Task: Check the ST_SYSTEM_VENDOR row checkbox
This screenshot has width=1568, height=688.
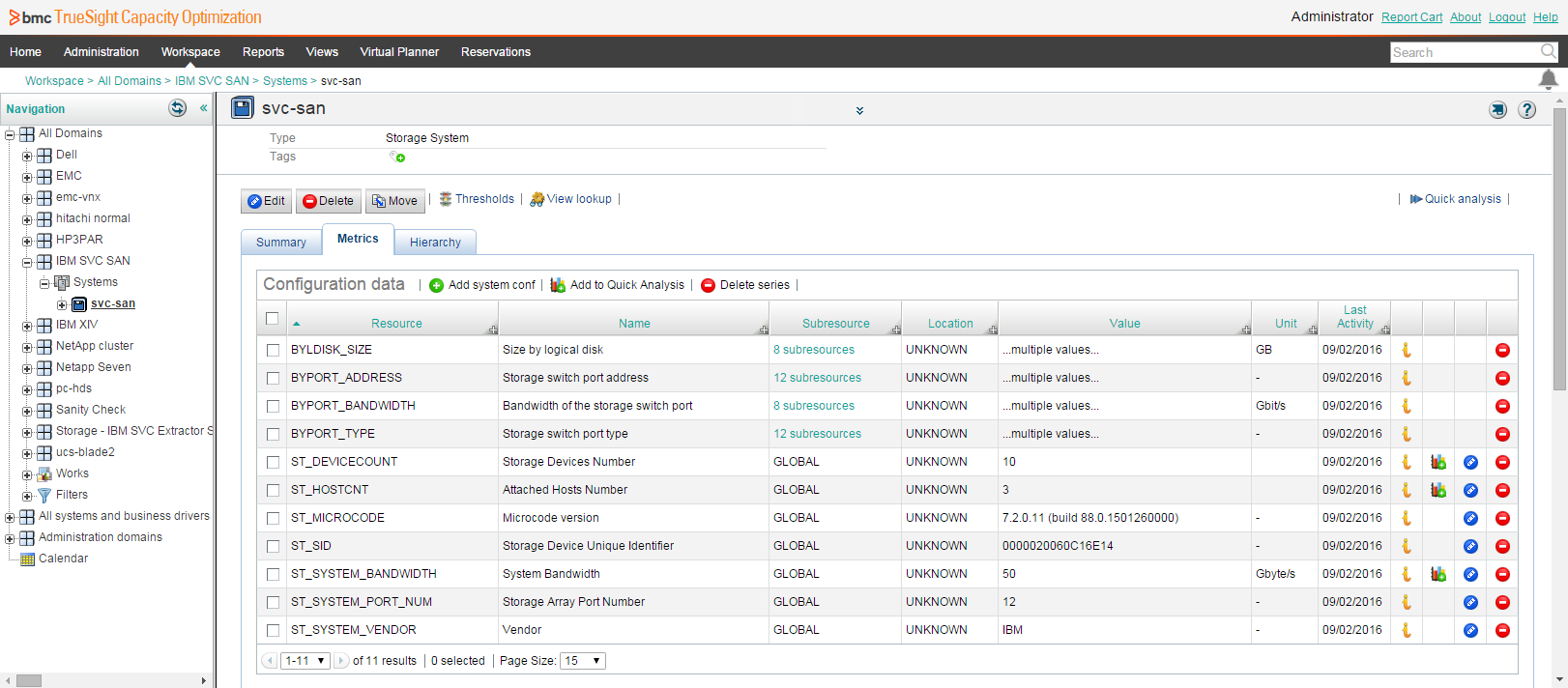Action: pos(273,630)
